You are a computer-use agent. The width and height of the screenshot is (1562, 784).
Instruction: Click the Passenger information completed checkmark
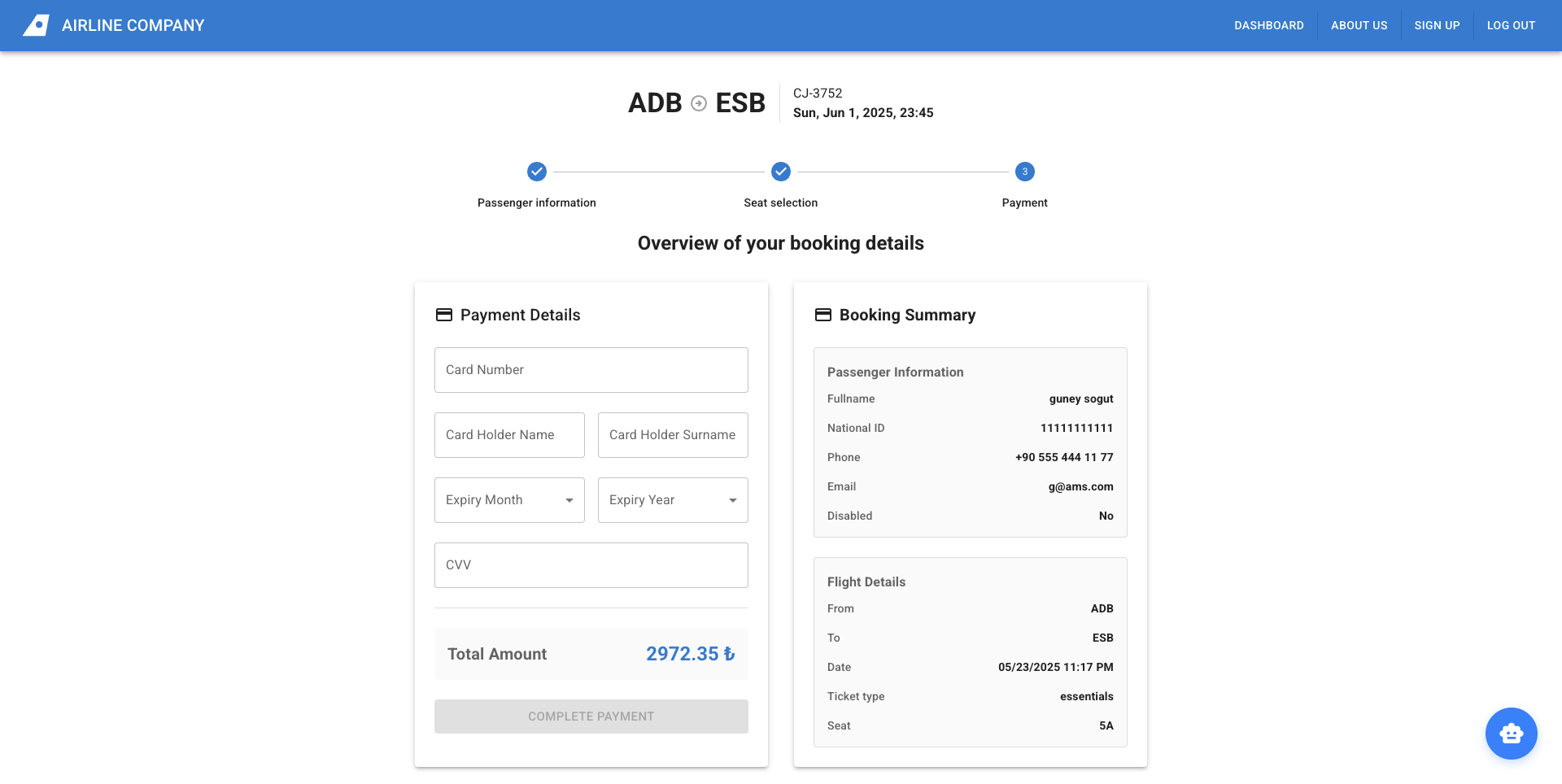click(536, 172)
